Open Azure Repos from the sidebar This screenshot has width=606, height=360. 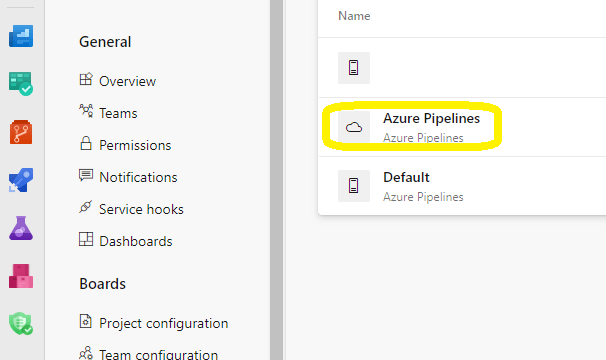[21, 132]
